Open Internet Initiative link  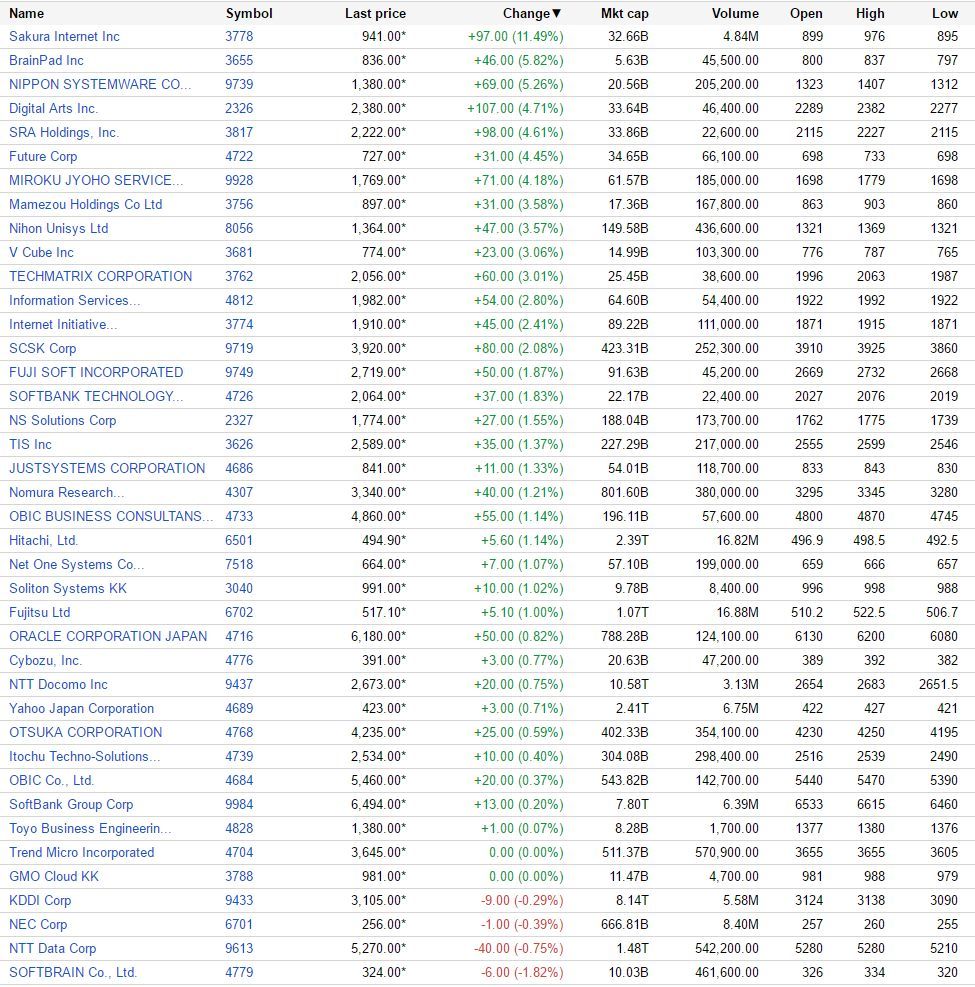[63, 324]
